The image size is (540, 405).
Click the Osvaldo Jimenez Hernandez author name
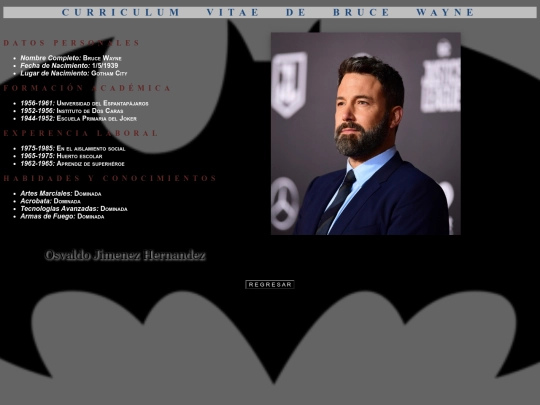coord(125,255)
